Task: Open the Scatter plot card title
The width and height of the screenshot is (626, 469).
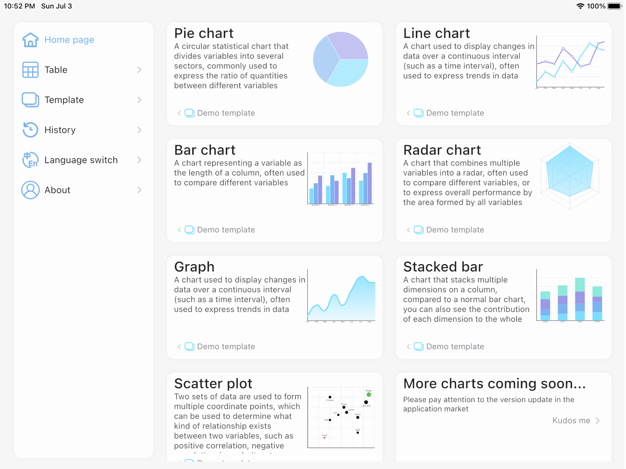Action: (213, 384)
